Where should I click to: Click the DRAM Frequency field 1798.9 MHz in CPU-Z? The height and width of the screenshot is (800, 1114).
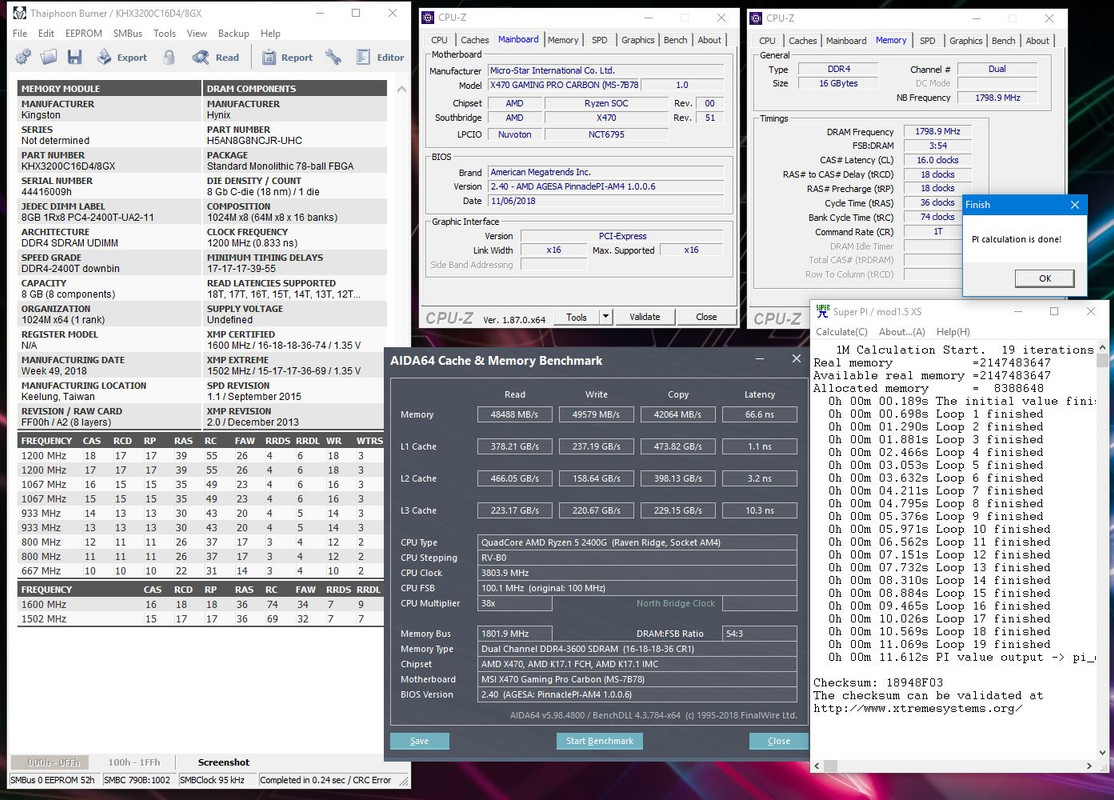coord(937,131)
